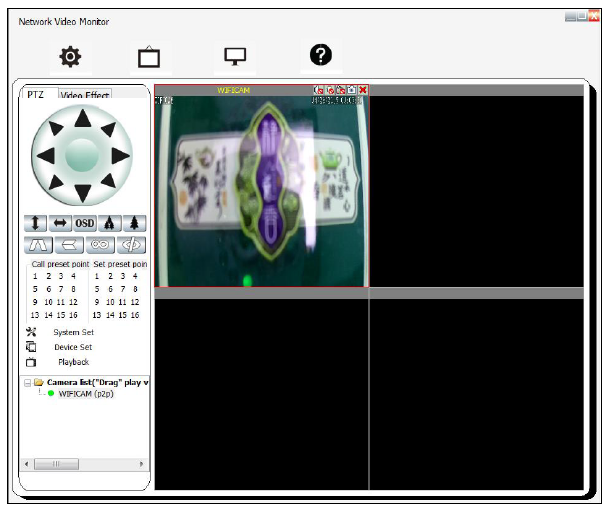Click the zoom-in tree icon with outline
The width and height of the screenshot is (612, 511).
click(110, 223)
